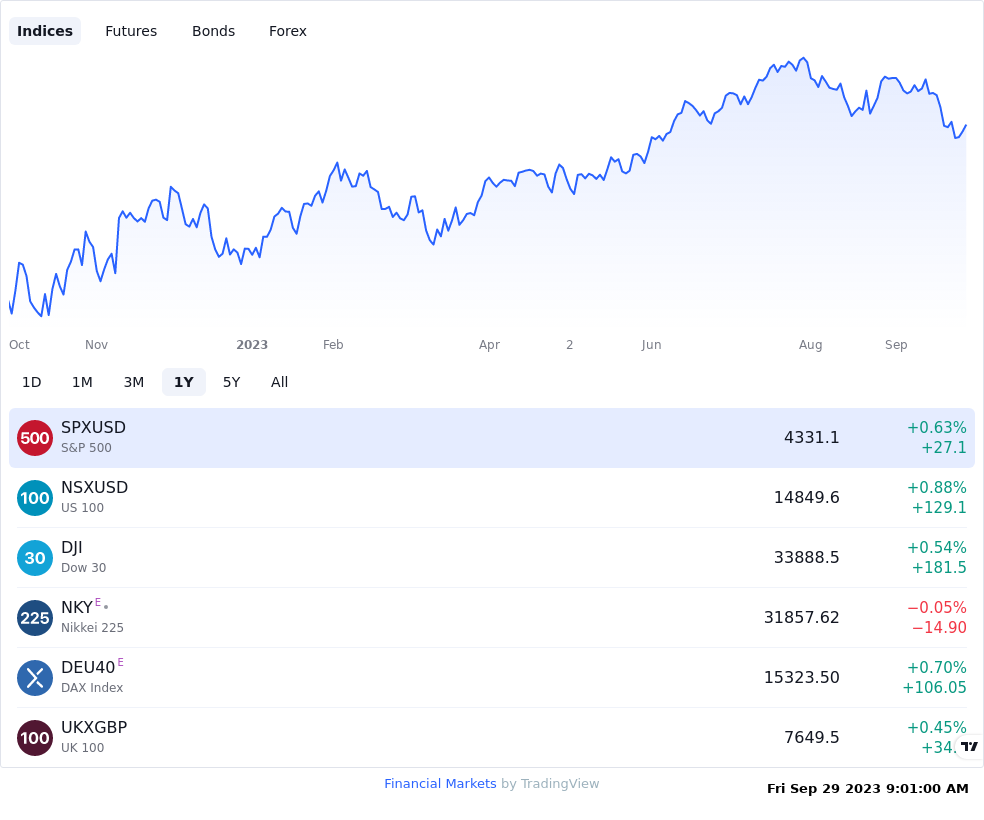Select the All time range
This screenshot has height=820, width=984.
click(279, 382)
